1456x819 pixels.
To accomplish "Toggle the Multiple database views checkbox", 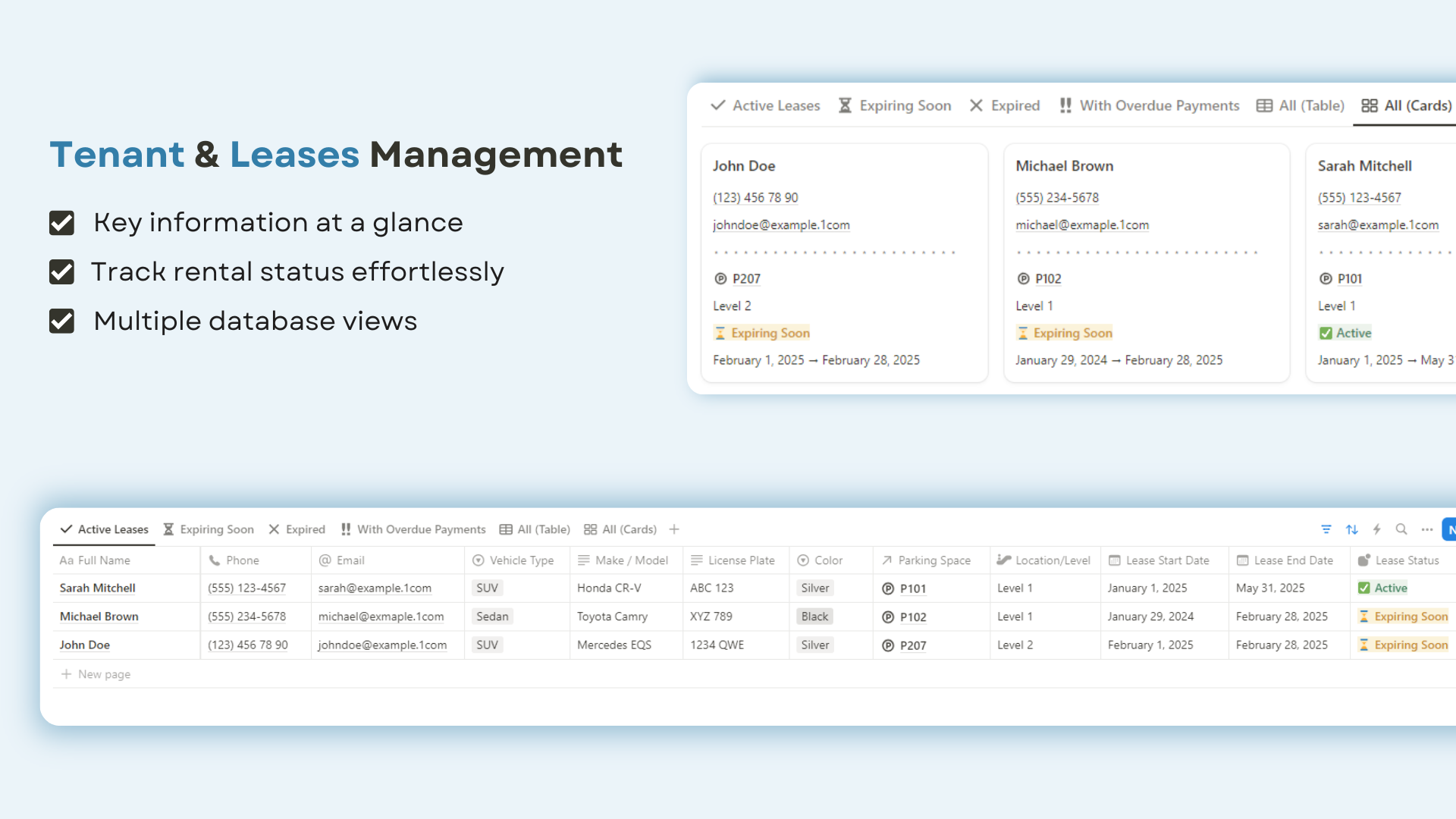I will pyautogui.click(x=61, y=321).
